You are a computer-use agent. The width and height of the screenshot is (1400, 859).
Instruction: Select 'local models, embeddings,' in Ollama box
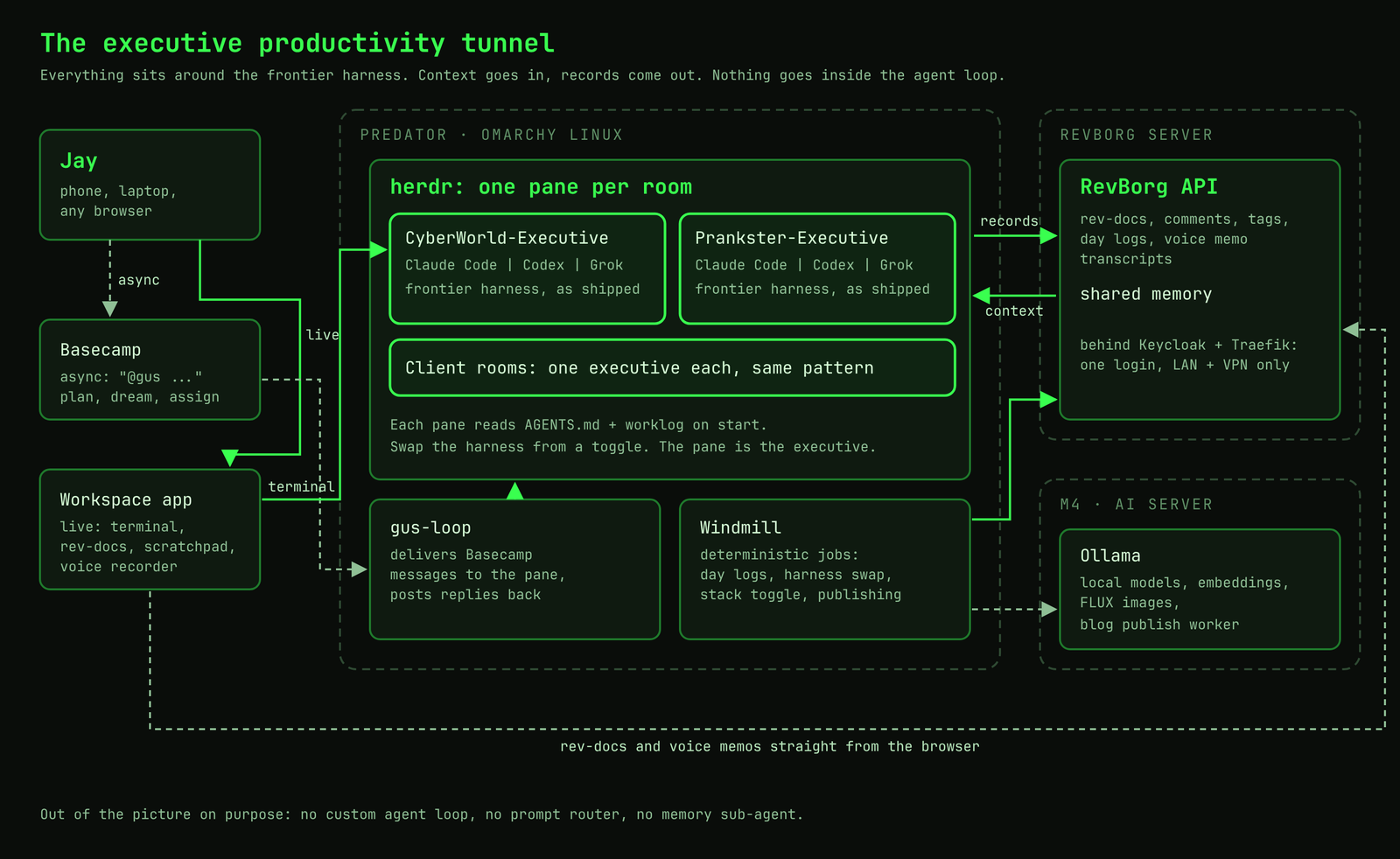1185,583
